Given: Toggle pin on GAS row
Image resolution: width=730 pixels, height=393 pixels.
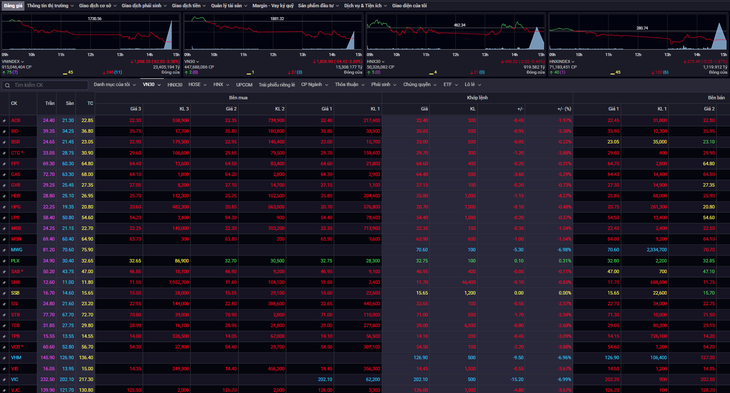Looking at the screenshot, I should click(4, 175).
